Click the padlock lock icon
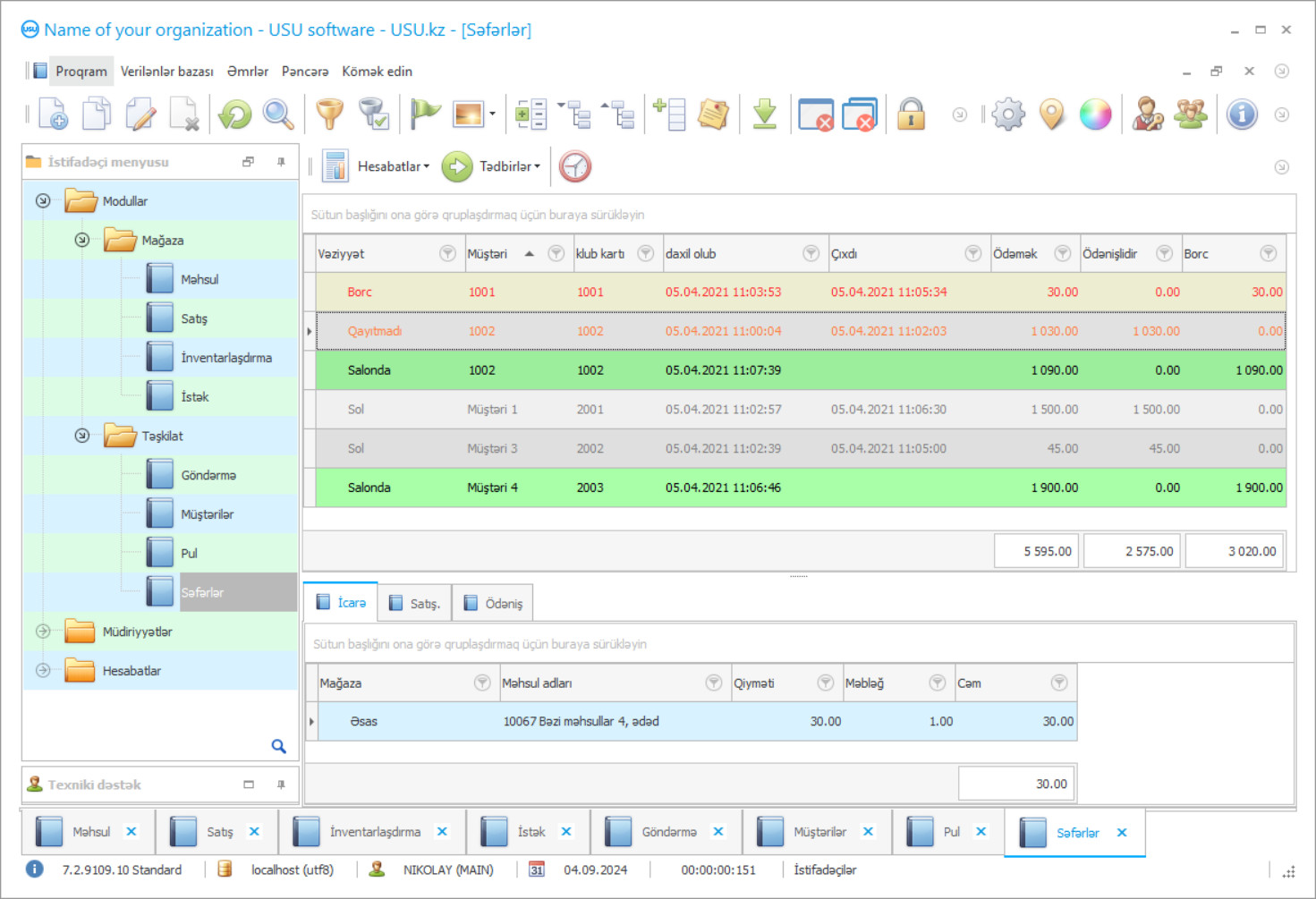Viewport: 1316px width, 899px height. click(x=911, y=114)
